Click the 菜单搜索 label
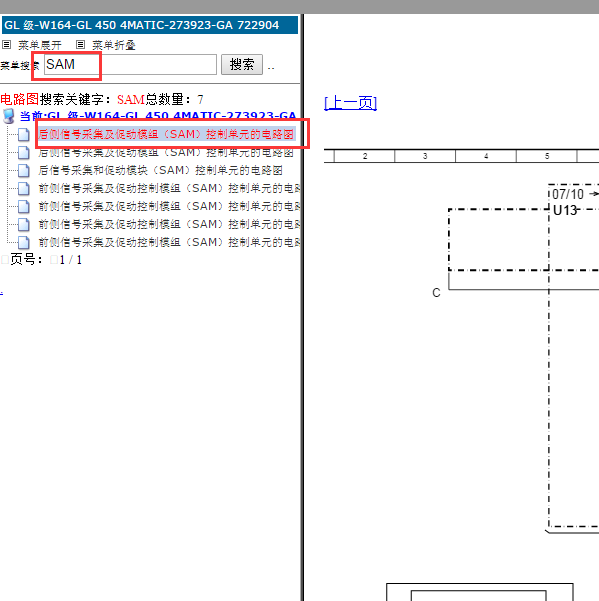 18,66
